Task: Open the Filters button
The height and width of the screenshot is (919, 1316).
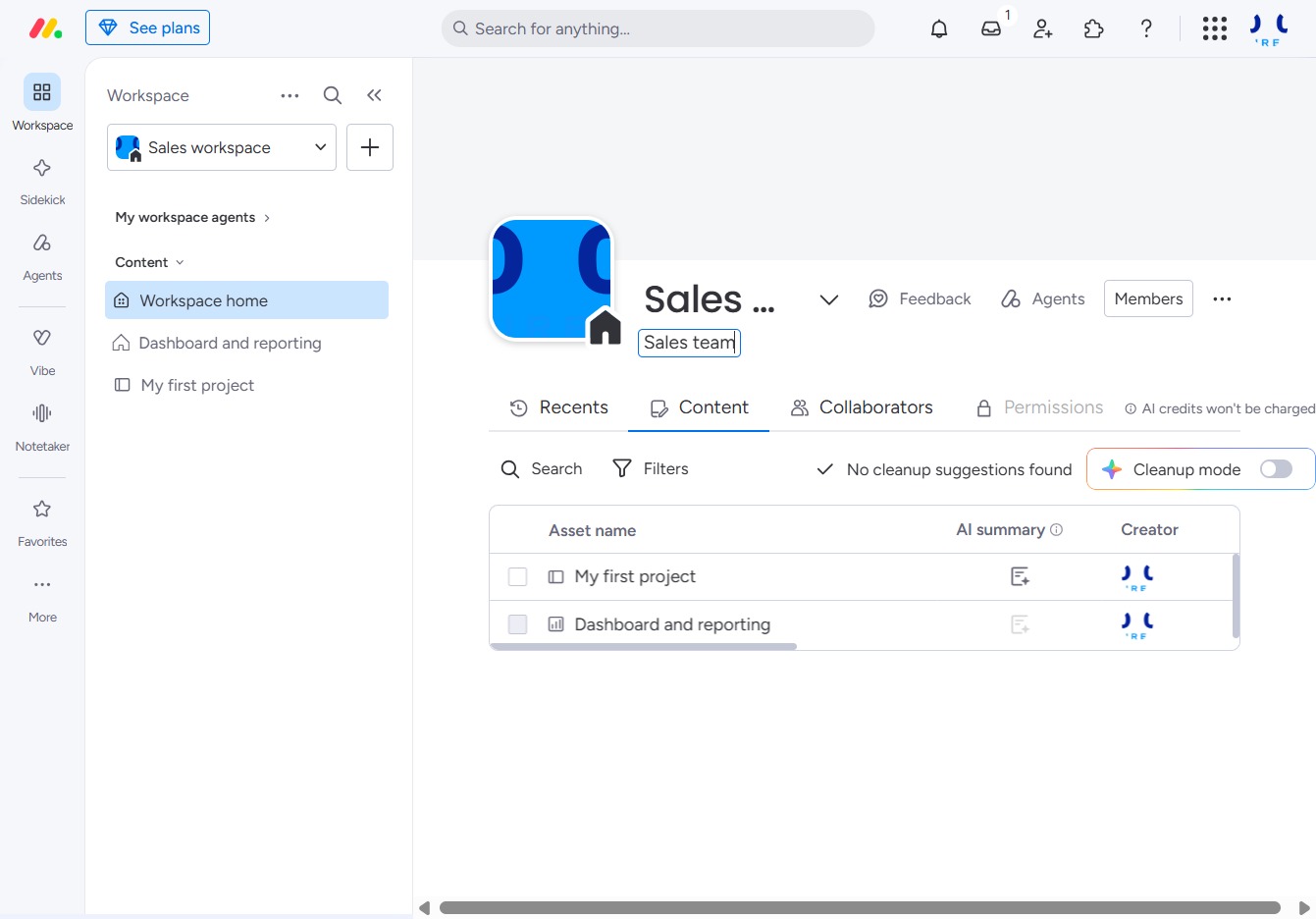Action: tap(651, 469)
